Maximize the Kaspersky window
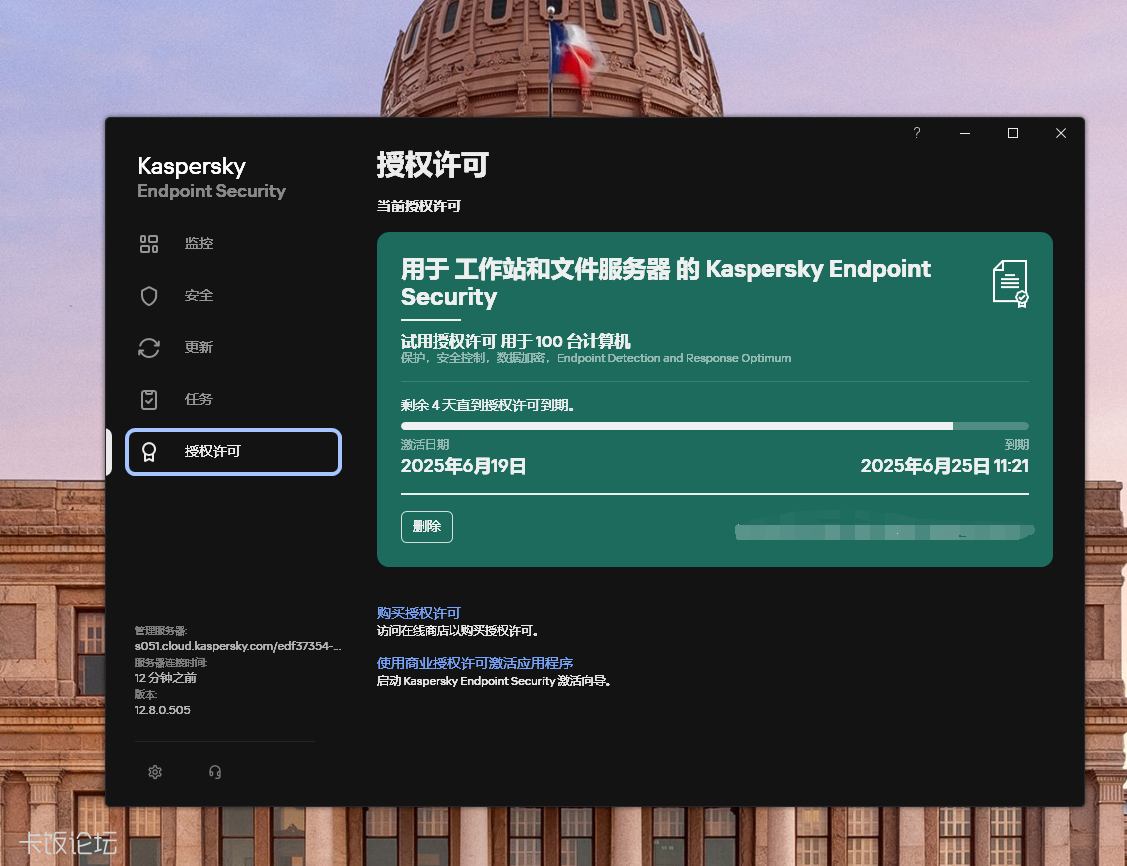Screen dimensions: 1127x866 coord(1013,133)
